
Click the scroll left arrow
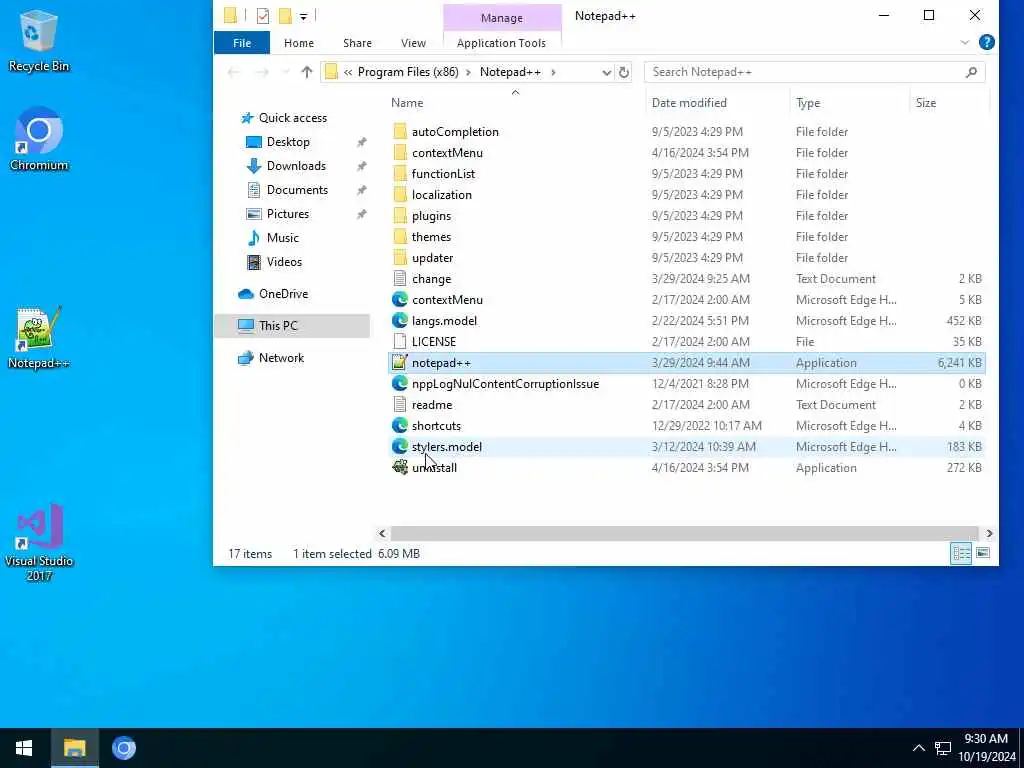pyautogui.click(x=382, y=534)
